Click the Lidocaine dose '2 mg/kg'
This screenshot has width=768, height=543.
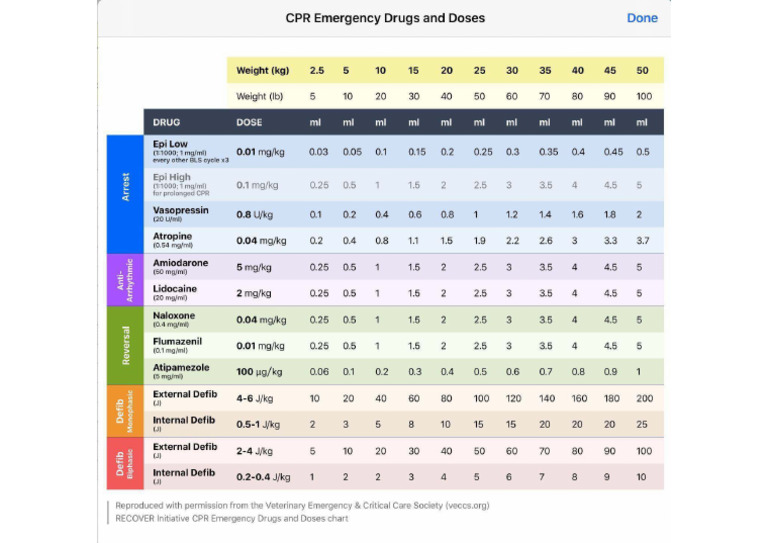(x=254, y=293)
